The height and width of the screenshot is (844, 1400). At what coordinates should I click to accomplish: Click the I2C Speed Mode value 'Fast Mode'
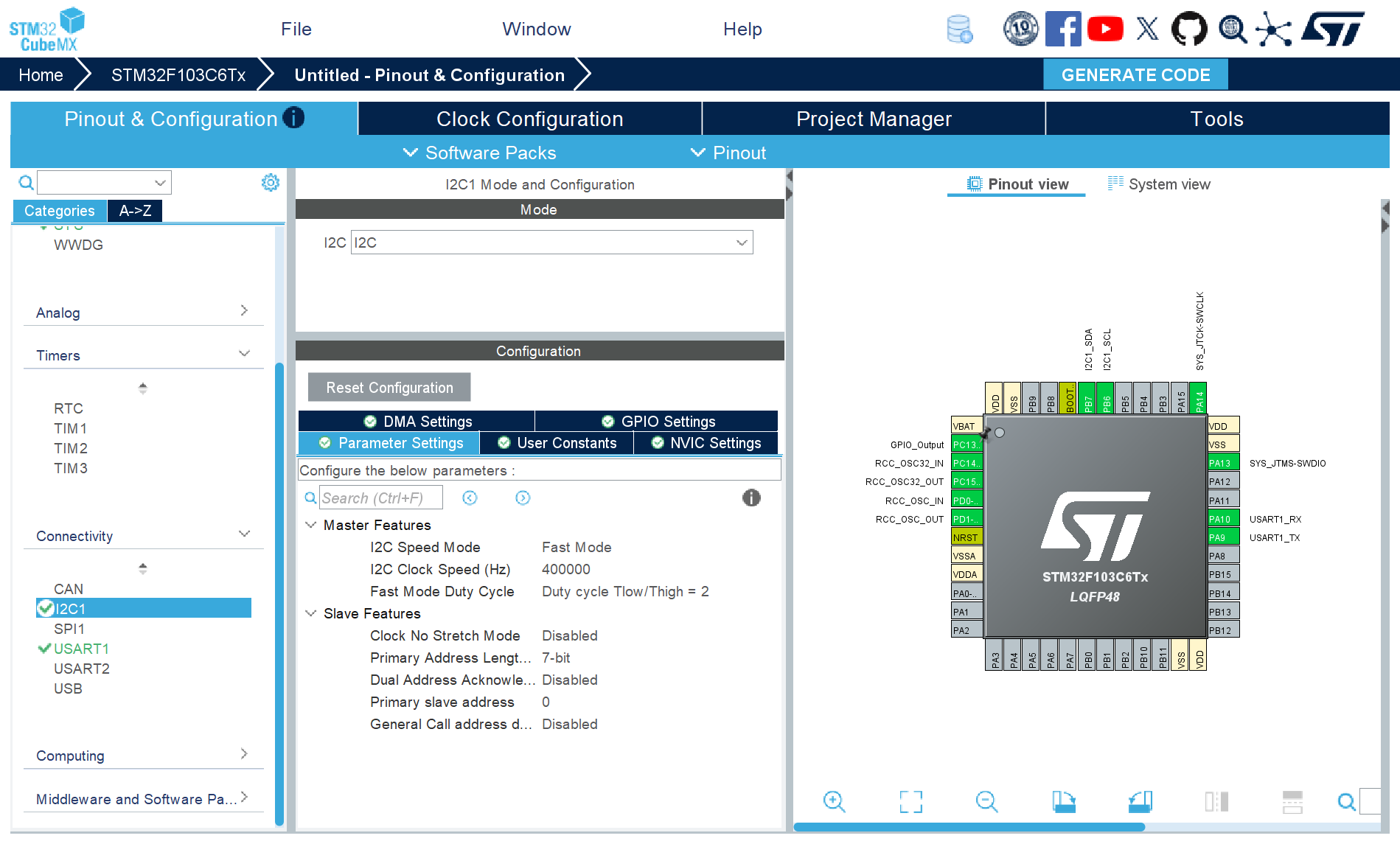tap(577, 547)
